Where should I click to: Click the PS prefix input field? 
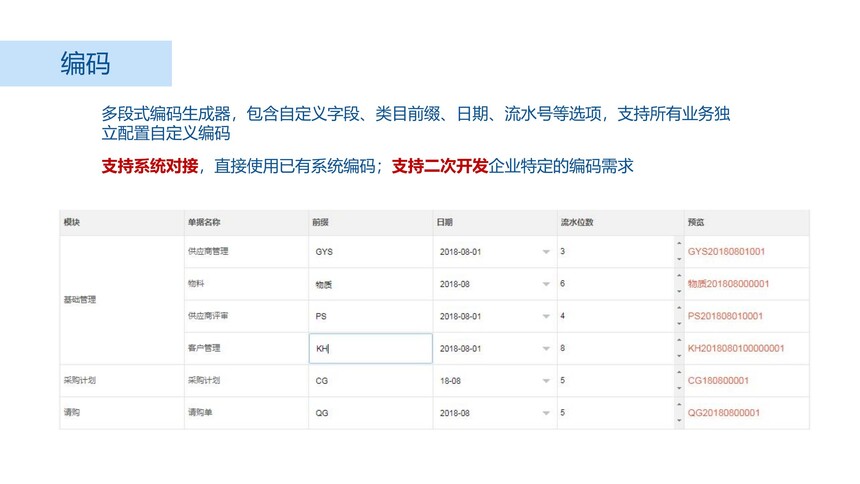coord(371,317)
